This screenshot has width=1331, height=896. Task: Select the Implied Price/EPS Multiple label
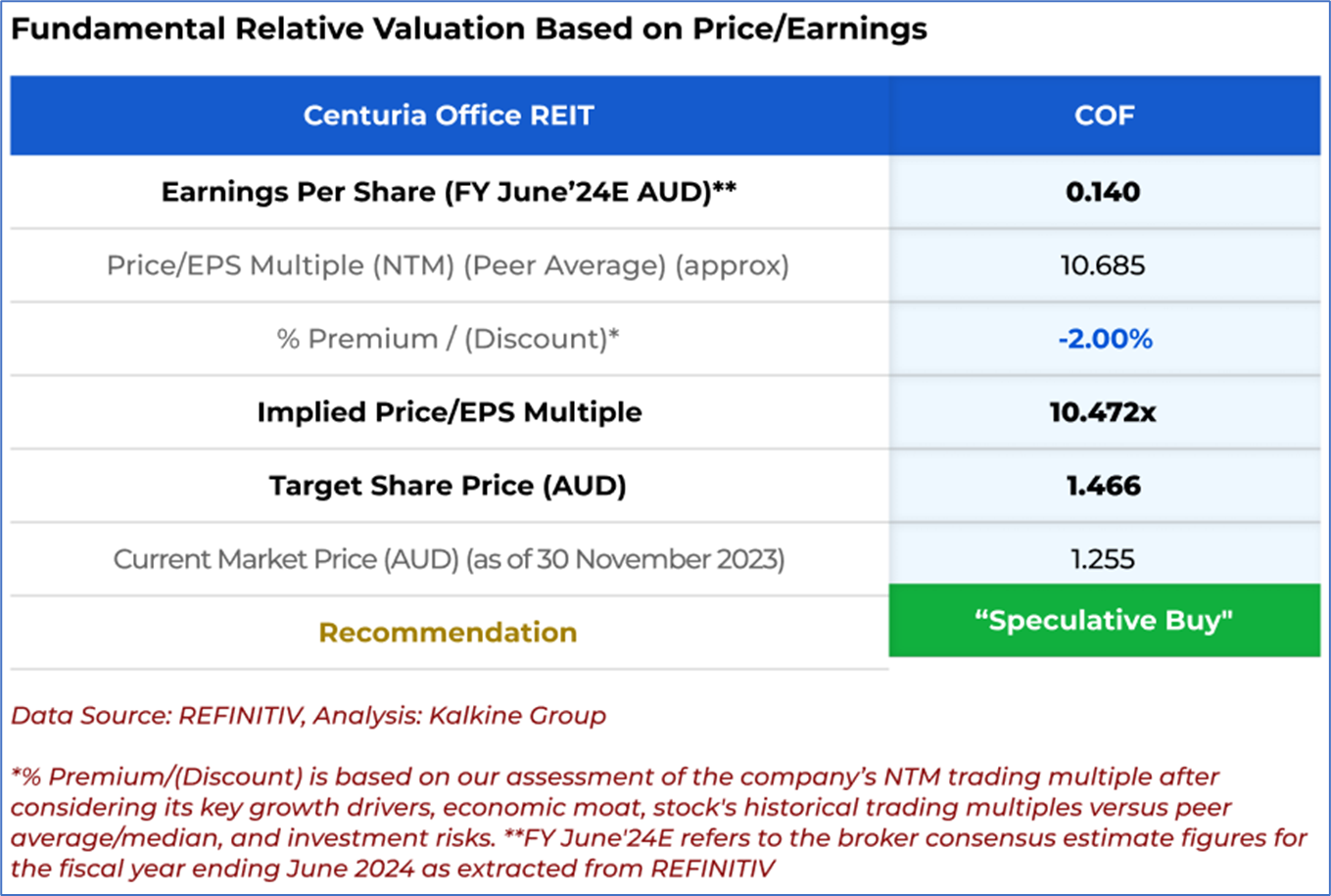(449, 412)
